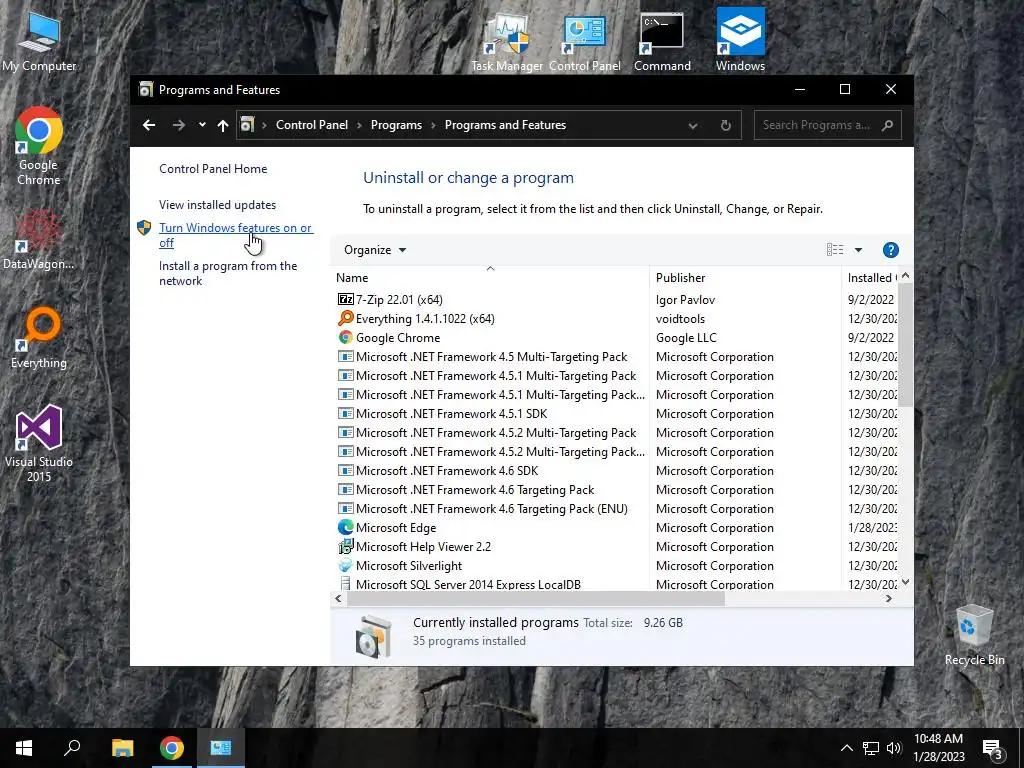Click the Programs breadcrumb

396,125
